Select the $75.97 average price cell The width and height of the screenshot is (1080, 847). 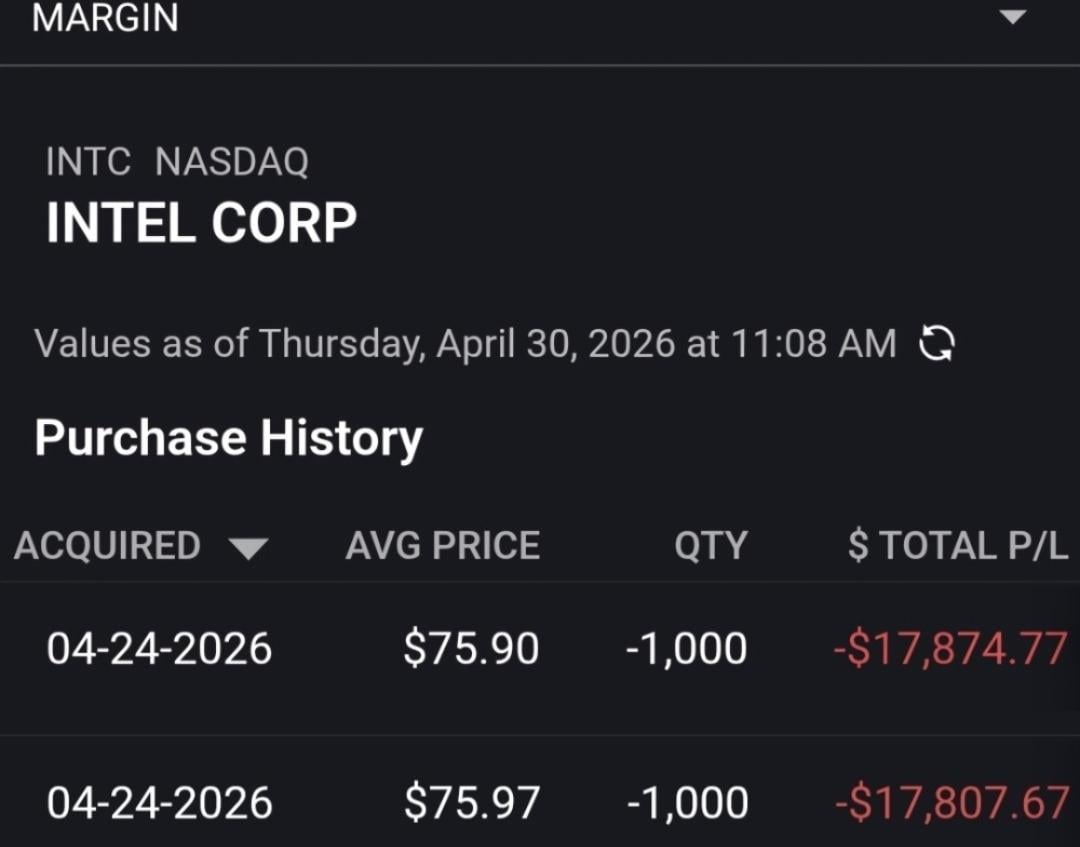tap(471, 803)
